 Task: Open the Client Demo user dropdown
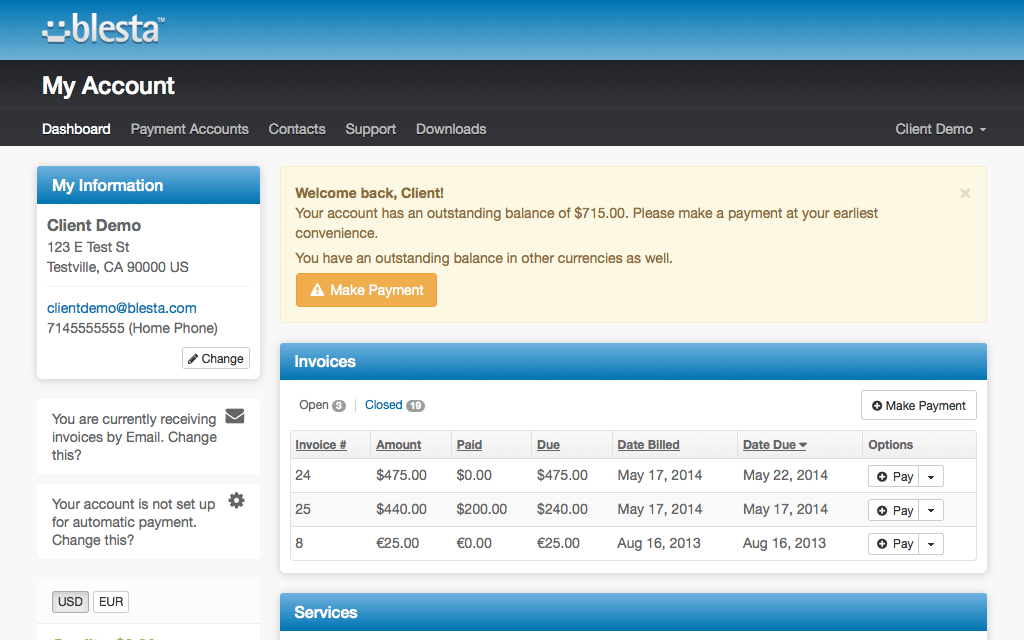click(x=940, y=129)
